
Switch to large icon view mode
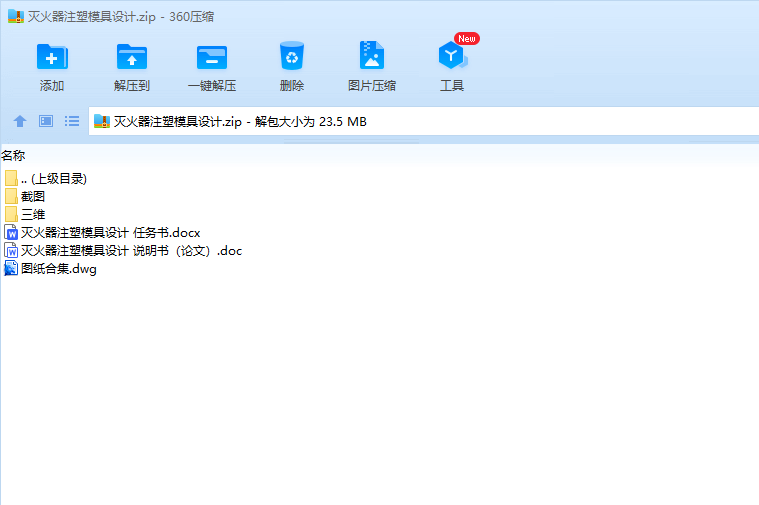pos(46,121)
